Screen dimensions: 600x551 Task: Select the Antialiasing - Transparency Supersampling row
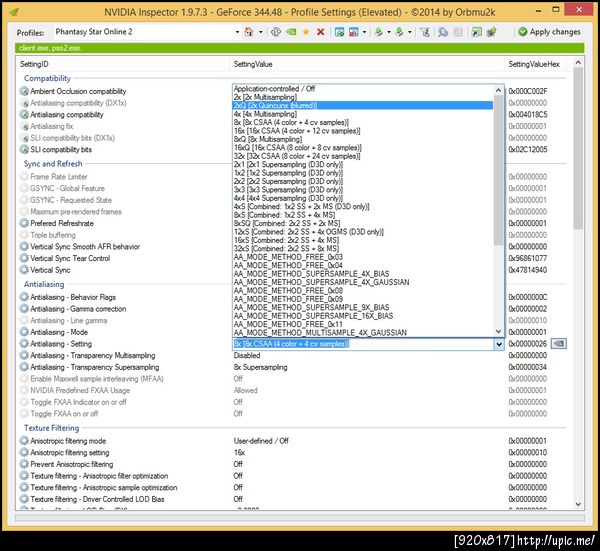(x=293, y=367)
